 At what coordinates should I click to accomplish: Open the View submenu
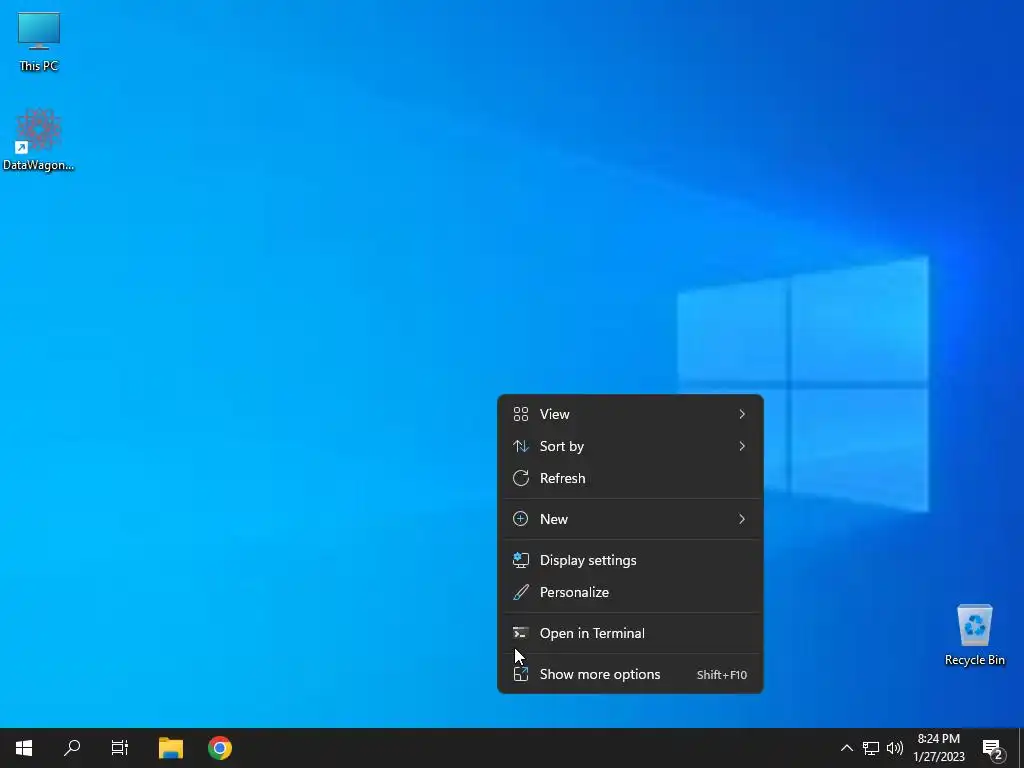[630, 414]
